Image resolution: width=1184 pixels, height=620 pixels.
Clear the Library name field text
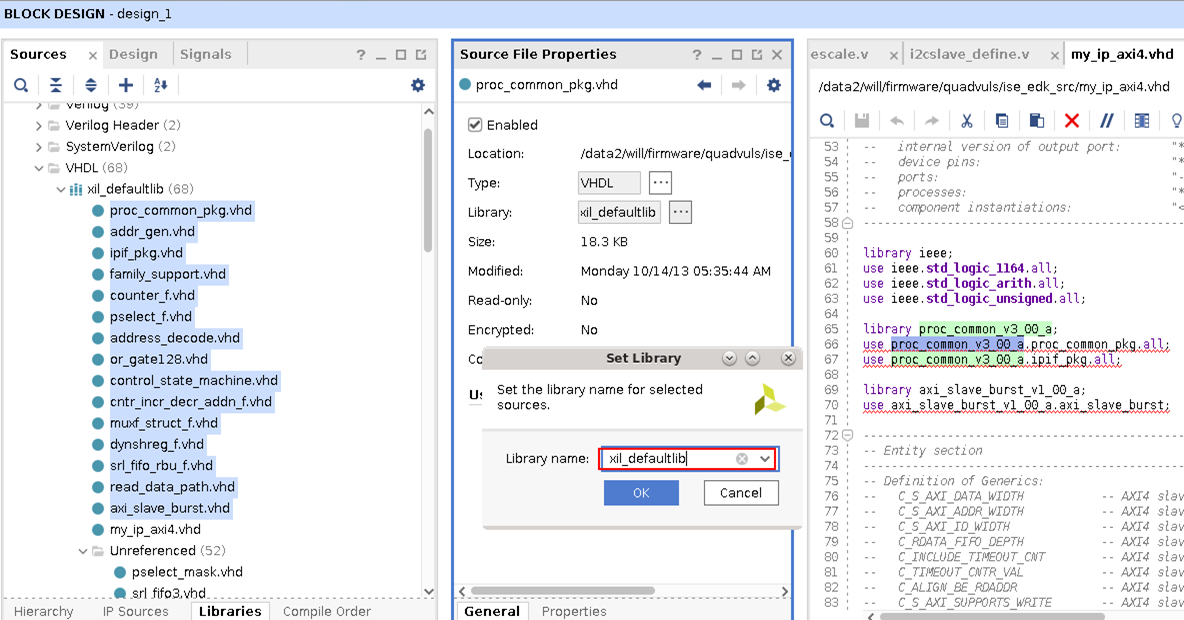[x=742, y=458]
